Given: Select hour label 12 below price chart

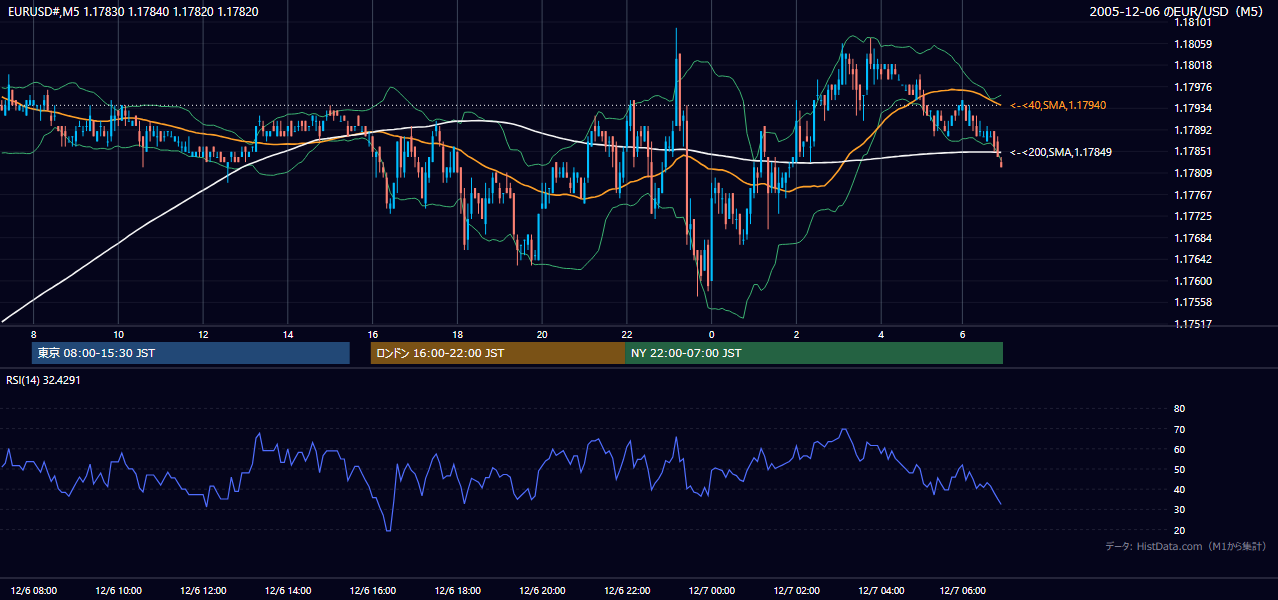Looking at the screenshot, I should pyautogui.click(x=203, y=334).
